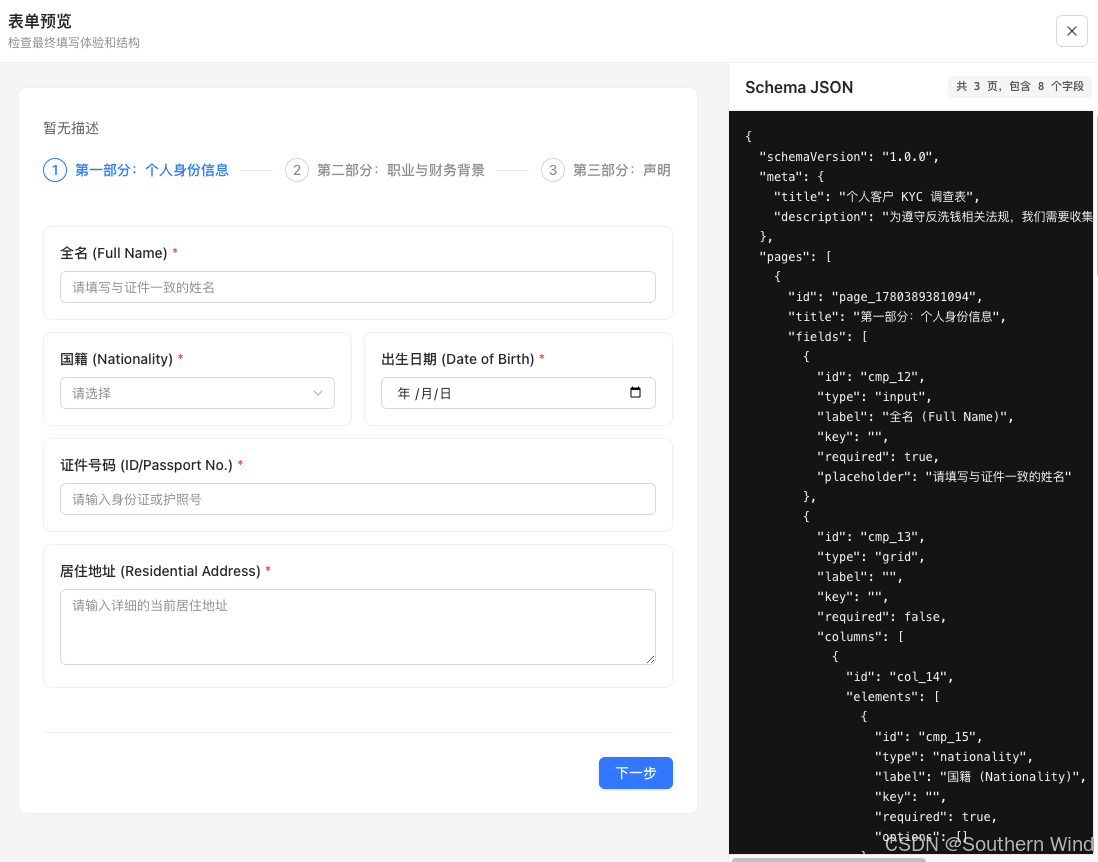
Task: Click the "id": "cmp_12" line
Action: tap(870, 377)
